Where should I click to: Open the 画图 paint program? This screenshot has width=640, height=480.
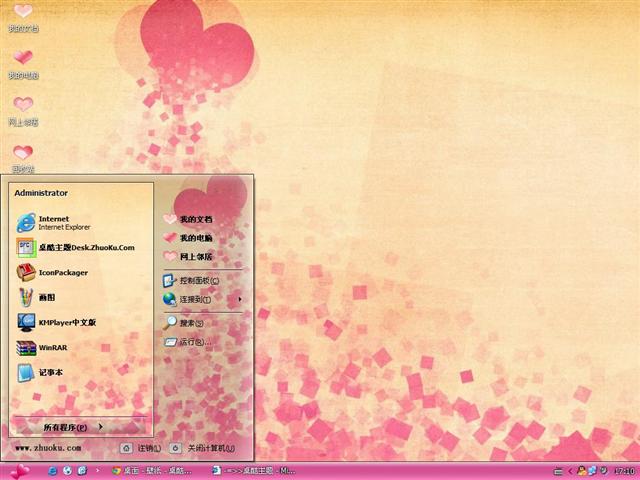coord(47,297)
